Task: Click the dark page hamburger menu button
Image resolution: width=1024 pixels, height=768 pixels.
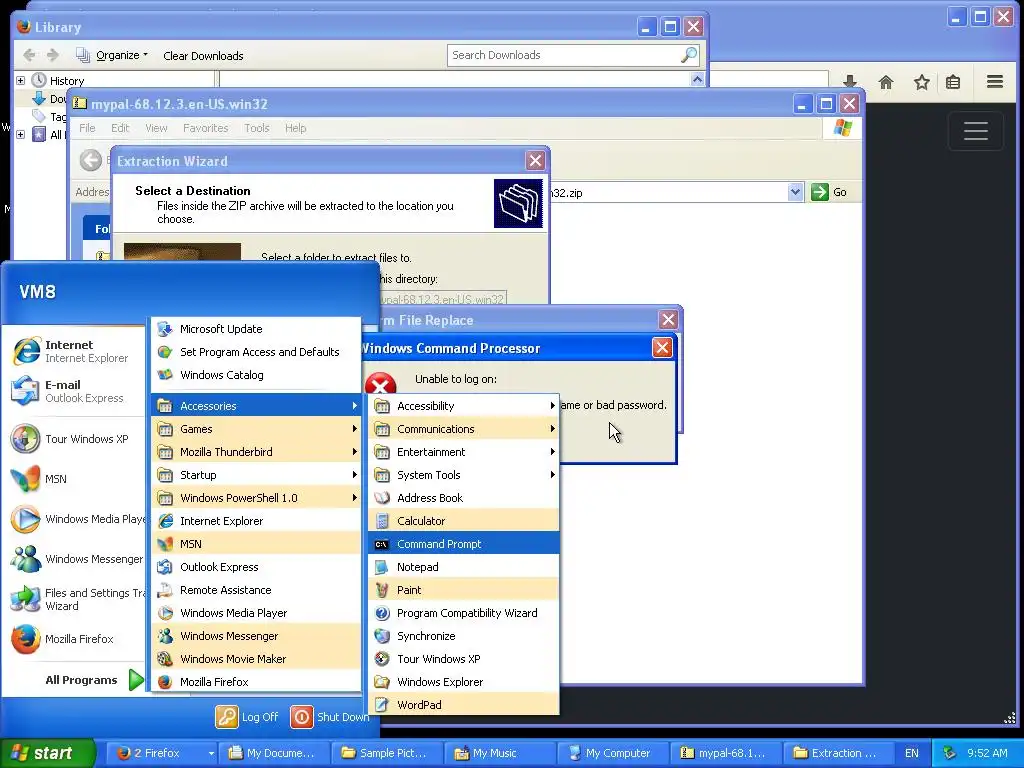Action: click(975, 131)
